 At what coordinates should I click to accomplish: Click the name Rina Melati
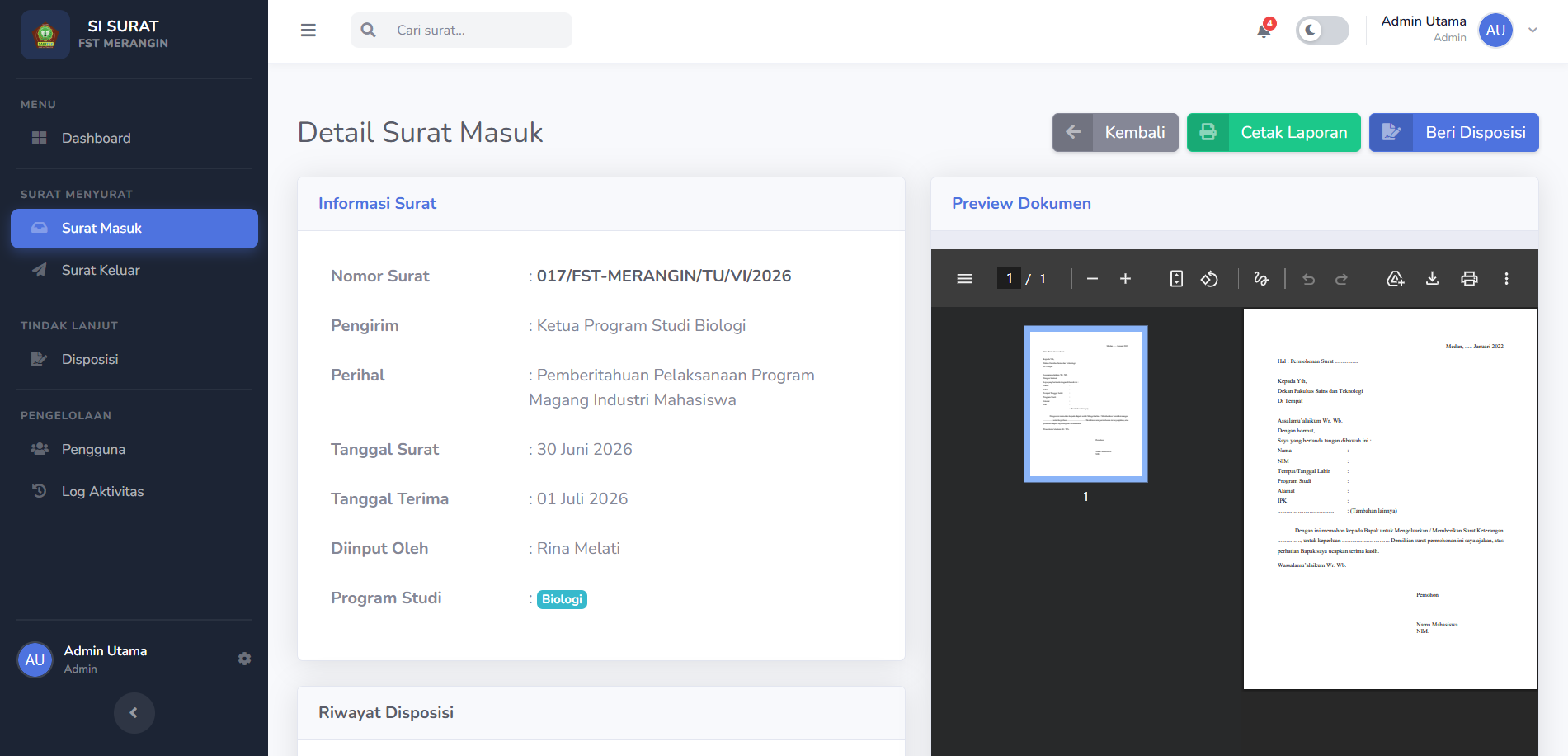click(578, 549)
